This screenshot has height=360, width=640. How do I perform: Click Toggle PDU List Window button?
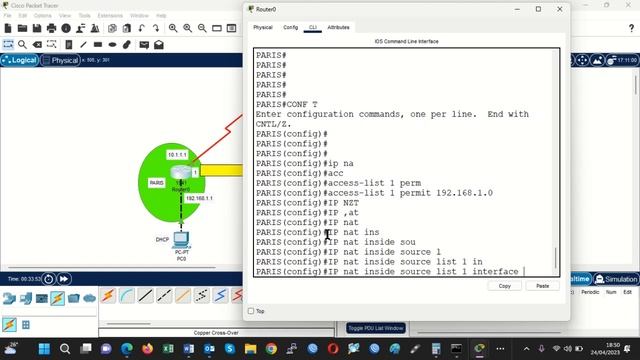(x=376, y=328)
